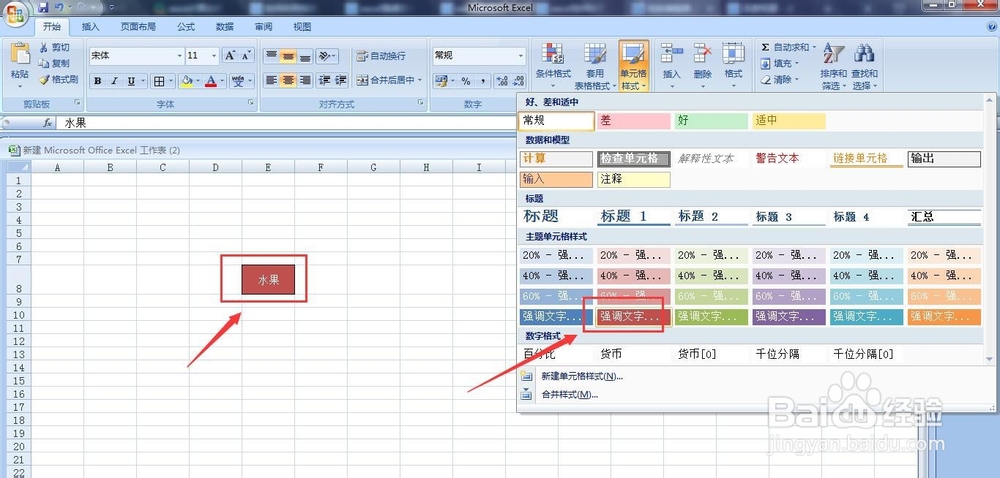Undo the last action

(x=59, y=8)
